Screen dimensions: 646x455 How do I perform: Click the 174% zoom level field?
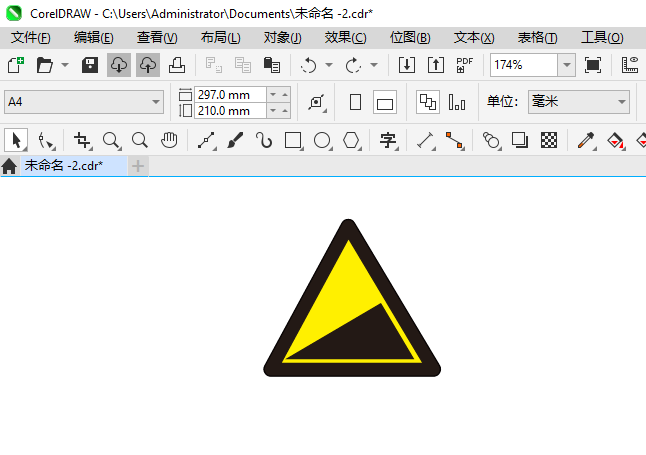pyautogui.click(x=524, y=65)
